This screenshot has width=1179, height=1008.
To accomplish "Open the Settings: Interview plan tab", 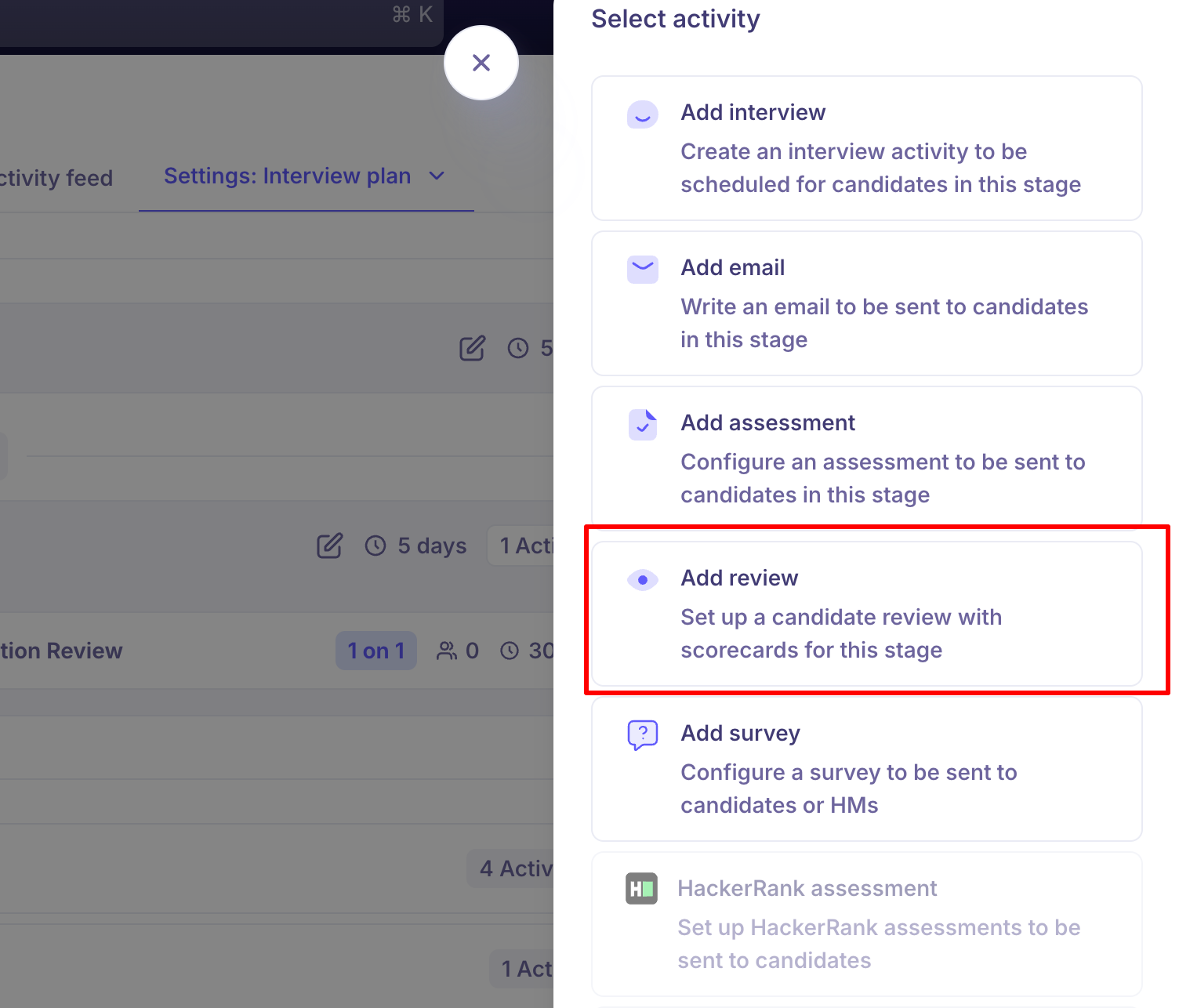I will pos(287,176).
